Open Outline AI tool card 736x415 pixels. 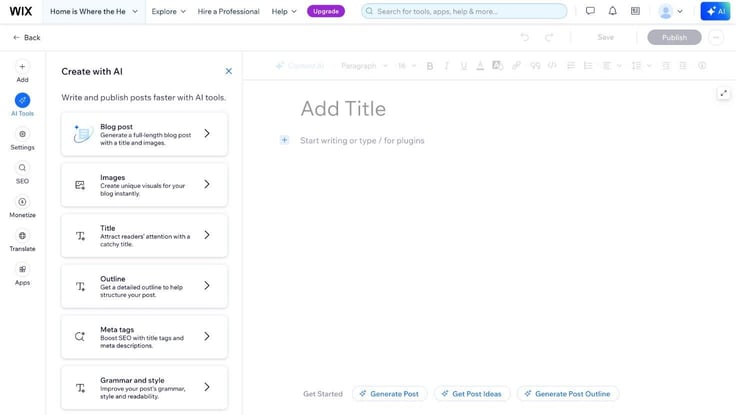pyautogui.click(x=144, y=286)
